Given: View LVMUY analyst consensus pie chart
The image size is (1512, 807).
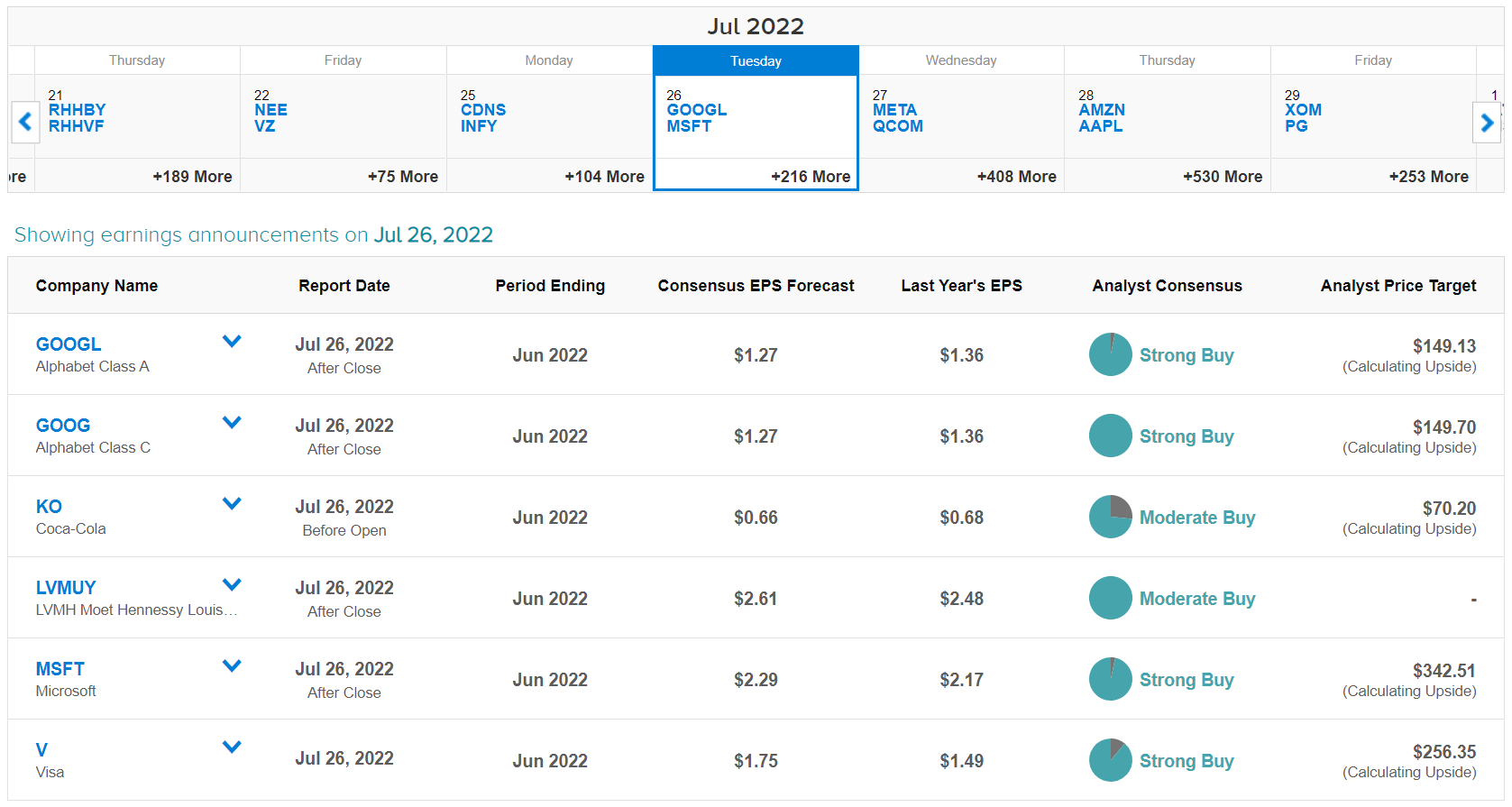Looking at the screenshot, I should (x=1110, y=598).
